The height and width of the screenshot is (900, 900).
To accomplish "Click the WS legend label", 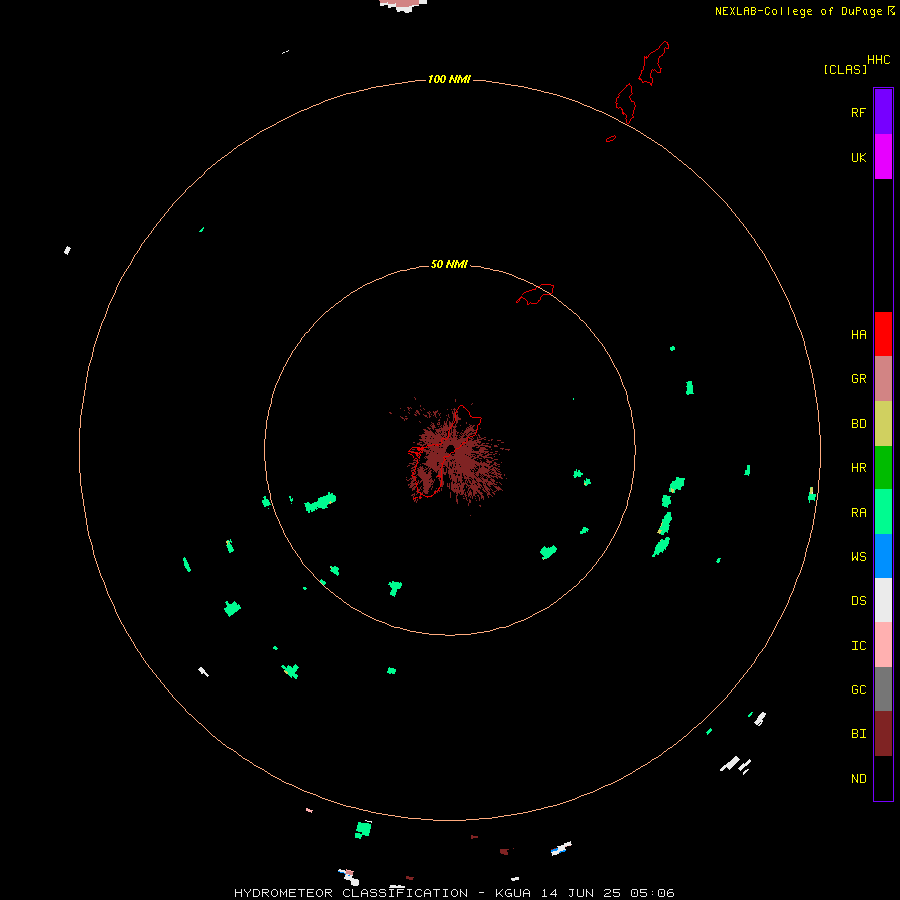I will coord(858,556).
